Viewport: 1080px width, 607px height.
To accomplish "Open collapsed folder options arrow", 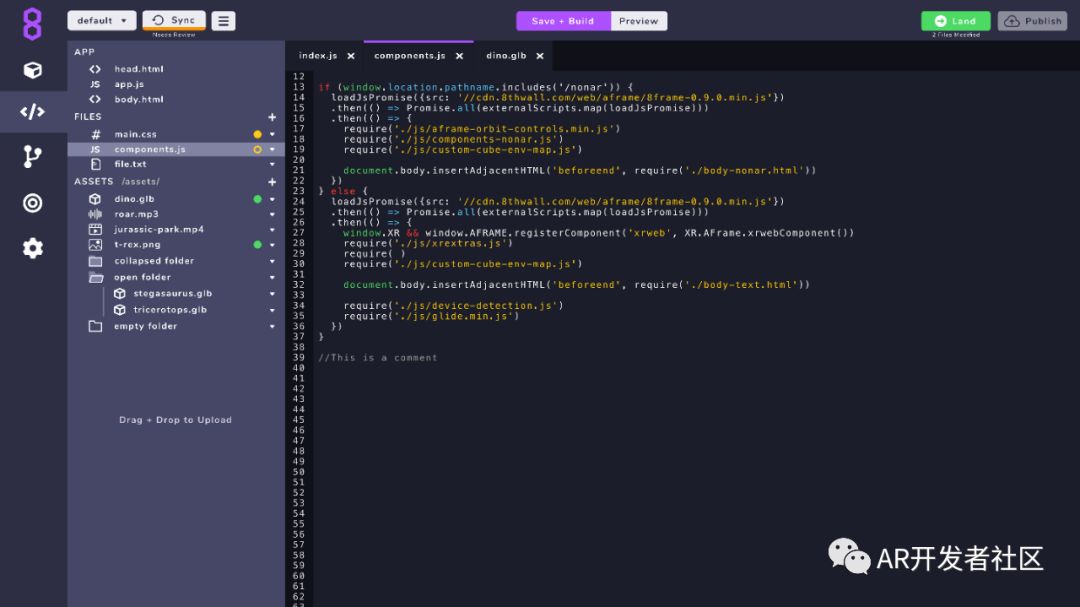I will (x=272, y=261).
